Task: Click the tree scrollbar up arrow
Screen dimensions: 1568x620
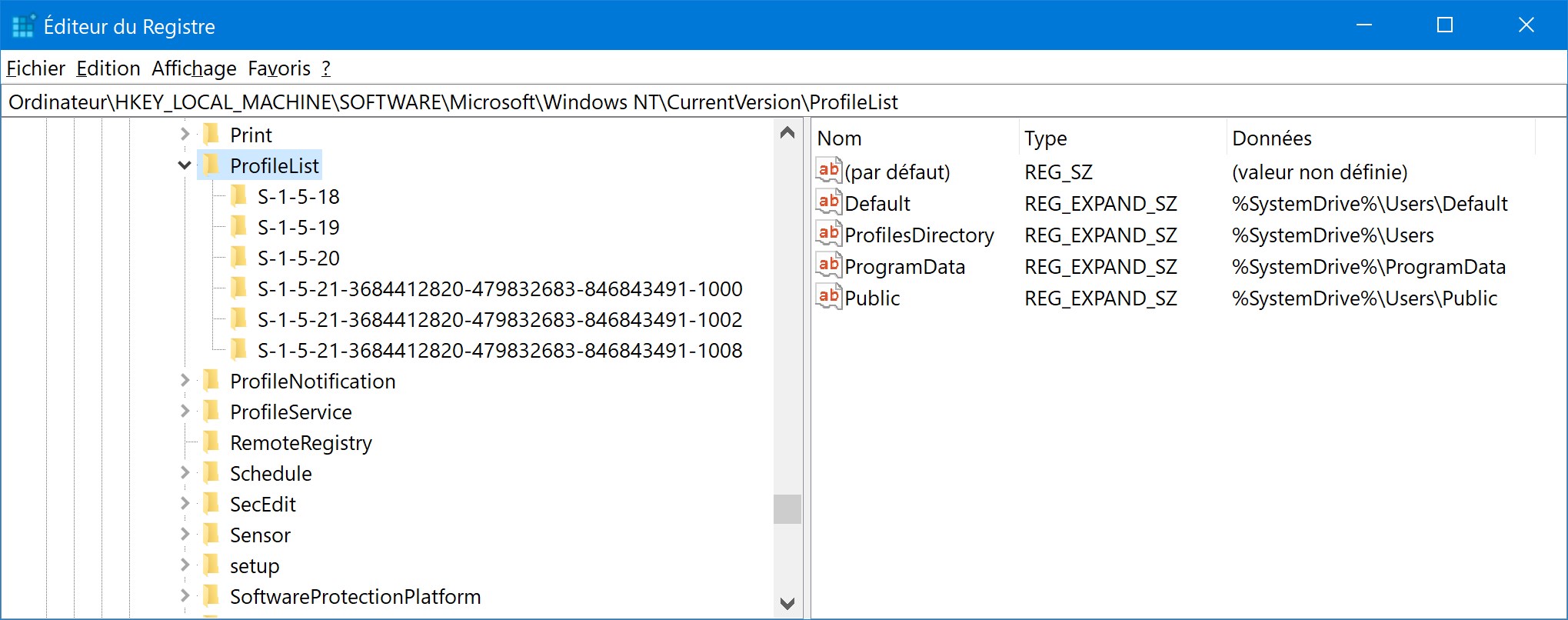Action: tap(787, 133)
